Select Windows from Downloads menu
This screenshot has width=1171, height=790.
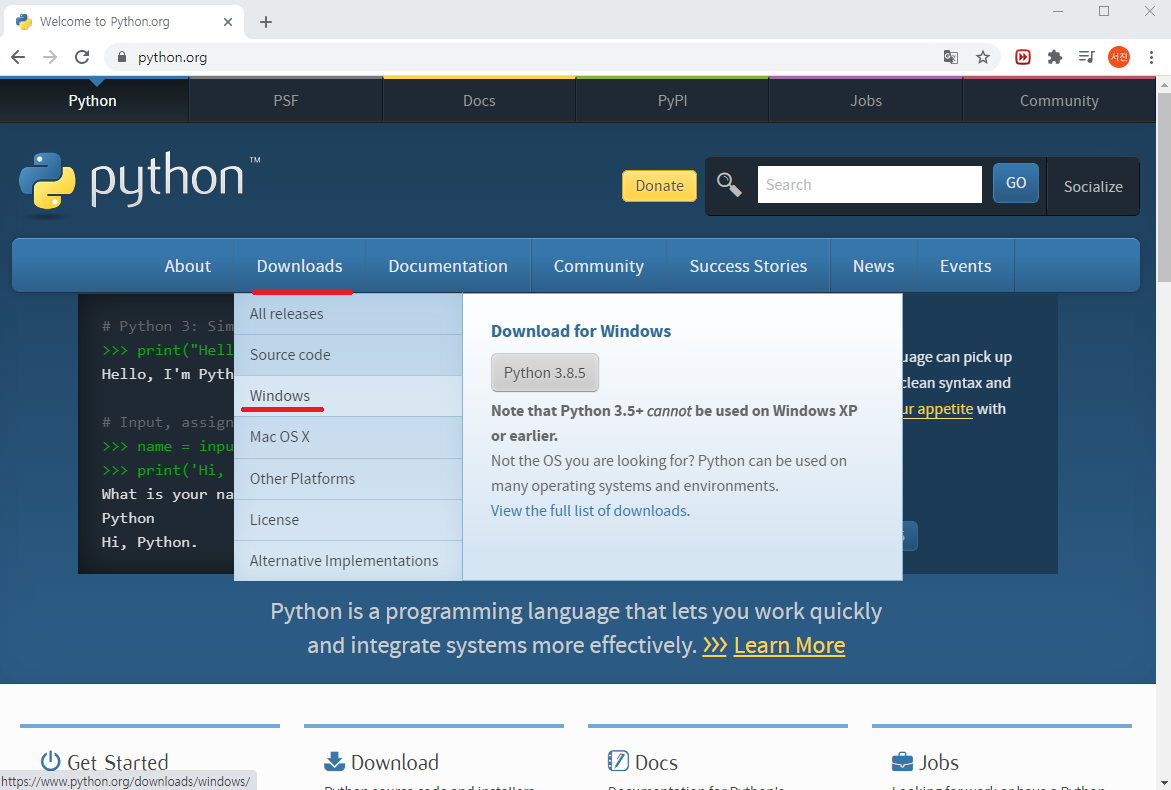tap(348, 396)
